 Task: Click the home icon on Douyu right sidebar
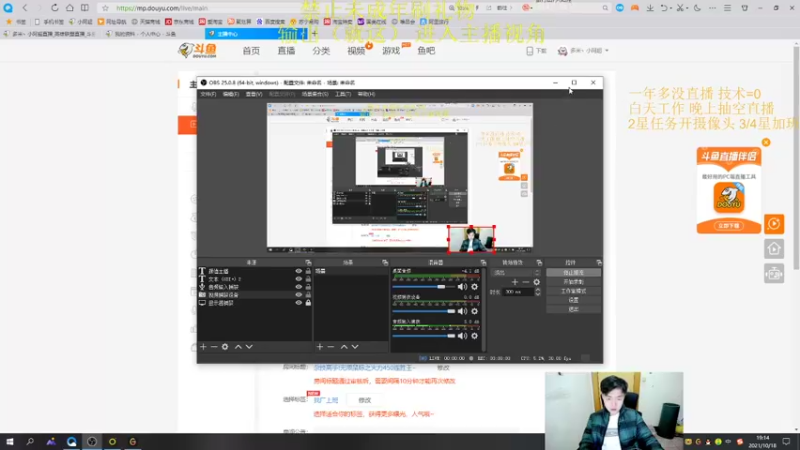[774, 248]
